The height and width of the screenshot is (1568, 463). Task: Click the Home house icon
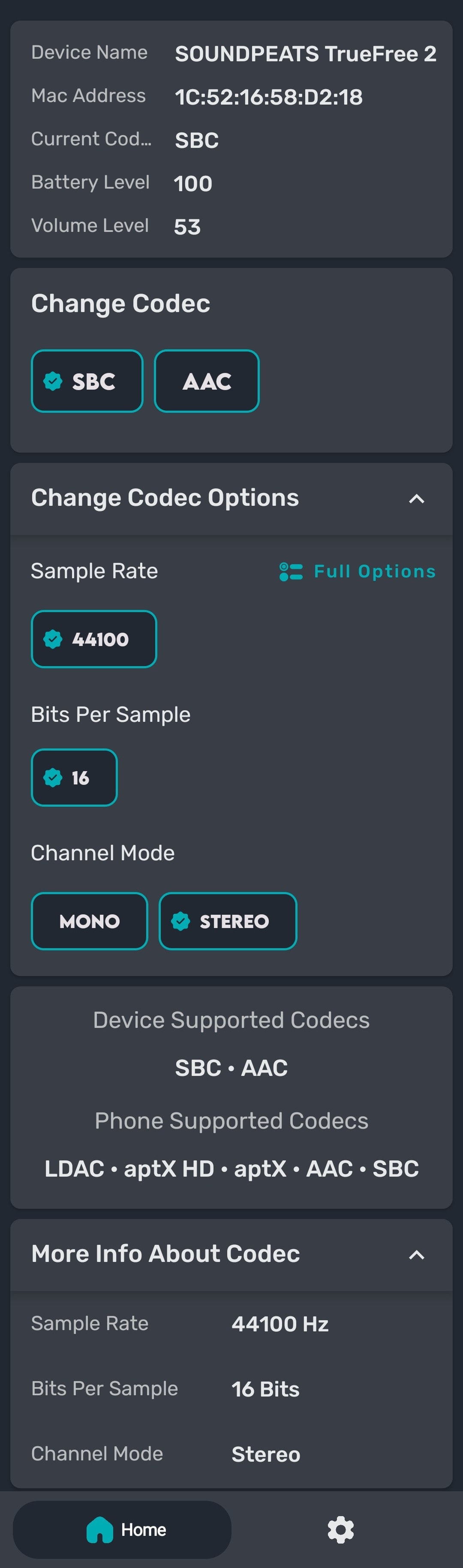pos(100,1530)
